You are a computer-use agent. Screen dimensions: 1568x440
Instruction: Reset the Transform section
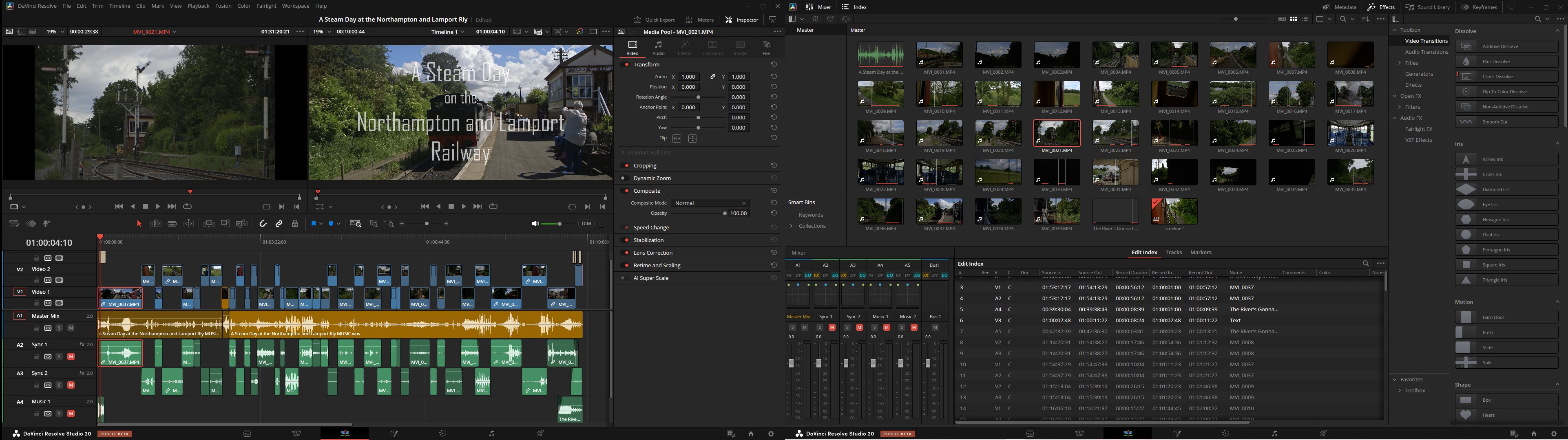click(774, 64)
